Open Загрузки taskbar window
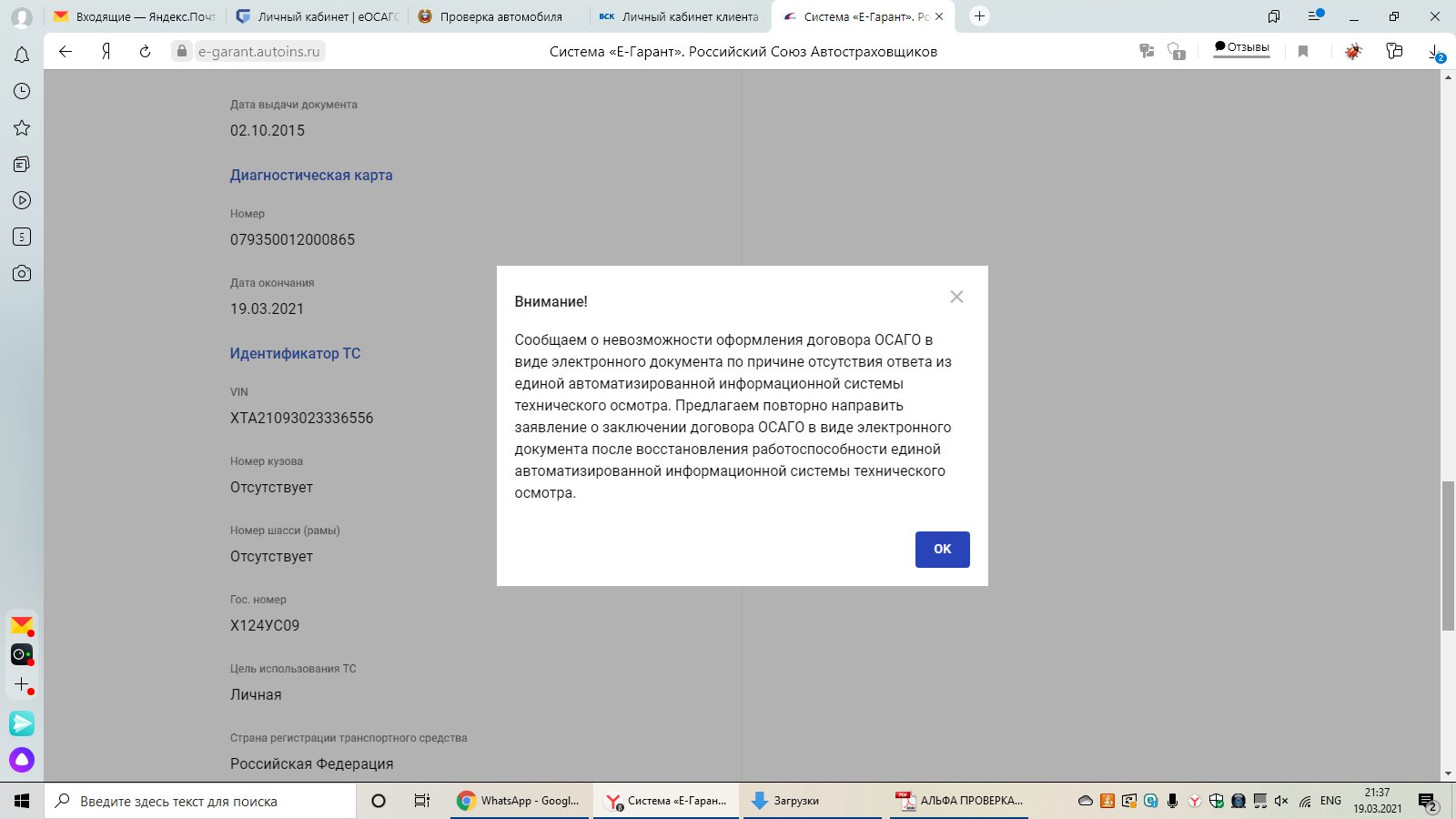1456x819 pixels. click(812, 801)
